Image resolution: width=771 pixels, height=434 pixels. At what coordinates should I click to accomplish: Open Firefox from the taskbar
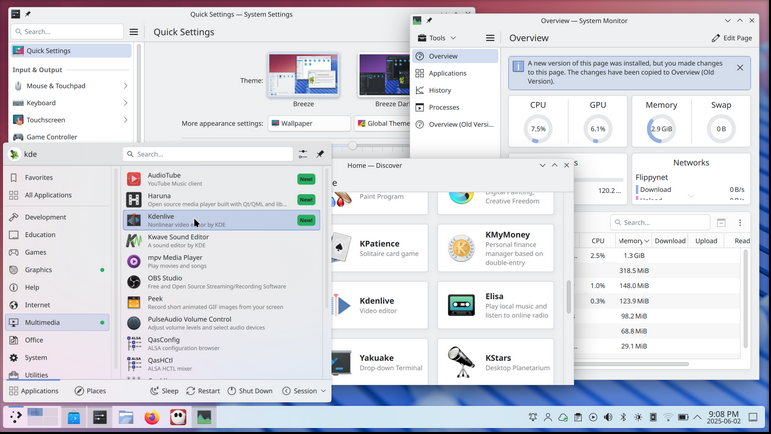coord(152,417)
